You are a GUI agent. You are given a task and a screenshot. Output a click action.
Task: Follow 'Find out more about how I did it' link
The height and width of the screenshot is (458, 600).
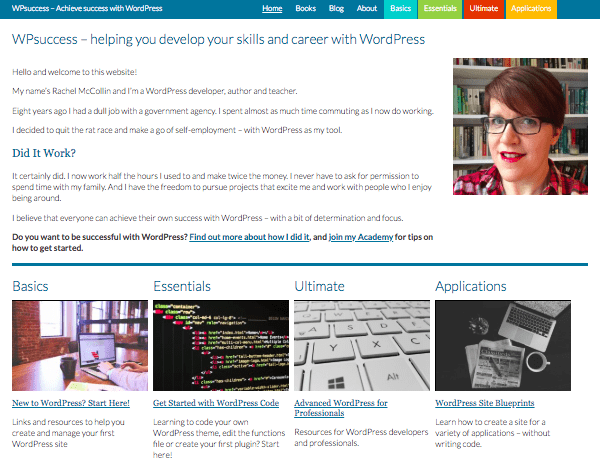pos(249,237)
